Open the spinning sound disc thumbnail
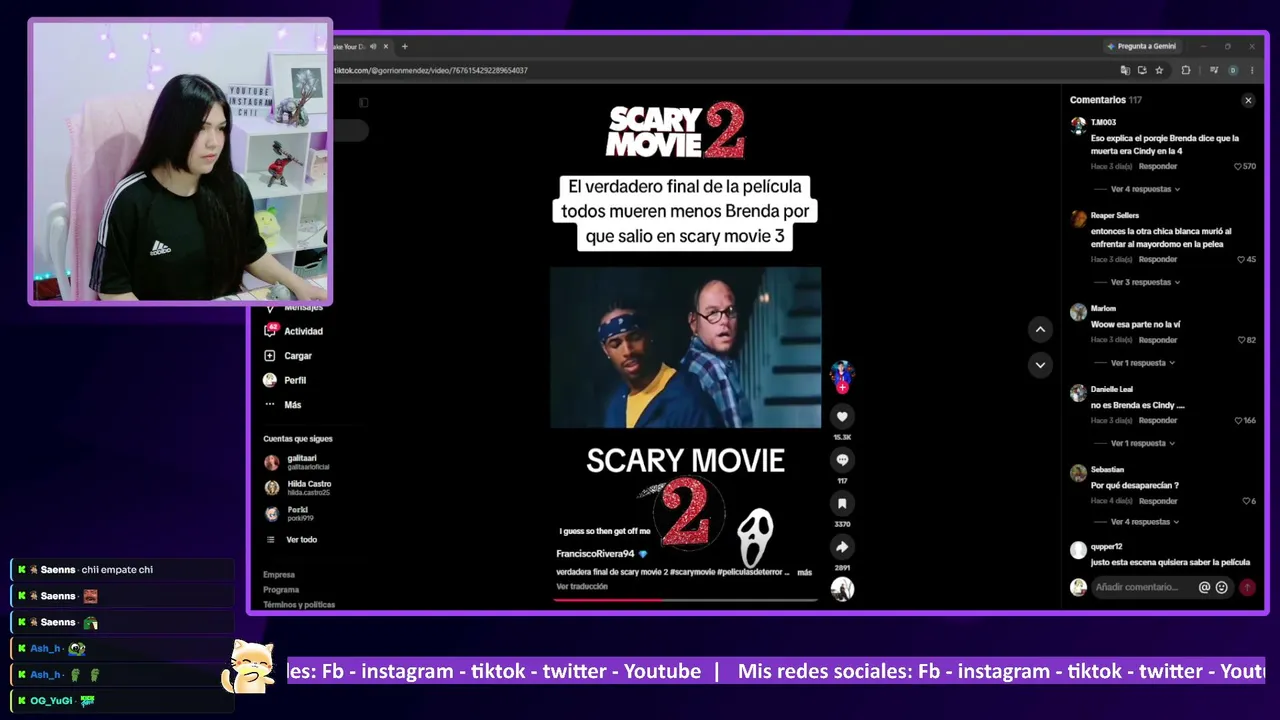The image size is (1280, 720). coord(842,589)
